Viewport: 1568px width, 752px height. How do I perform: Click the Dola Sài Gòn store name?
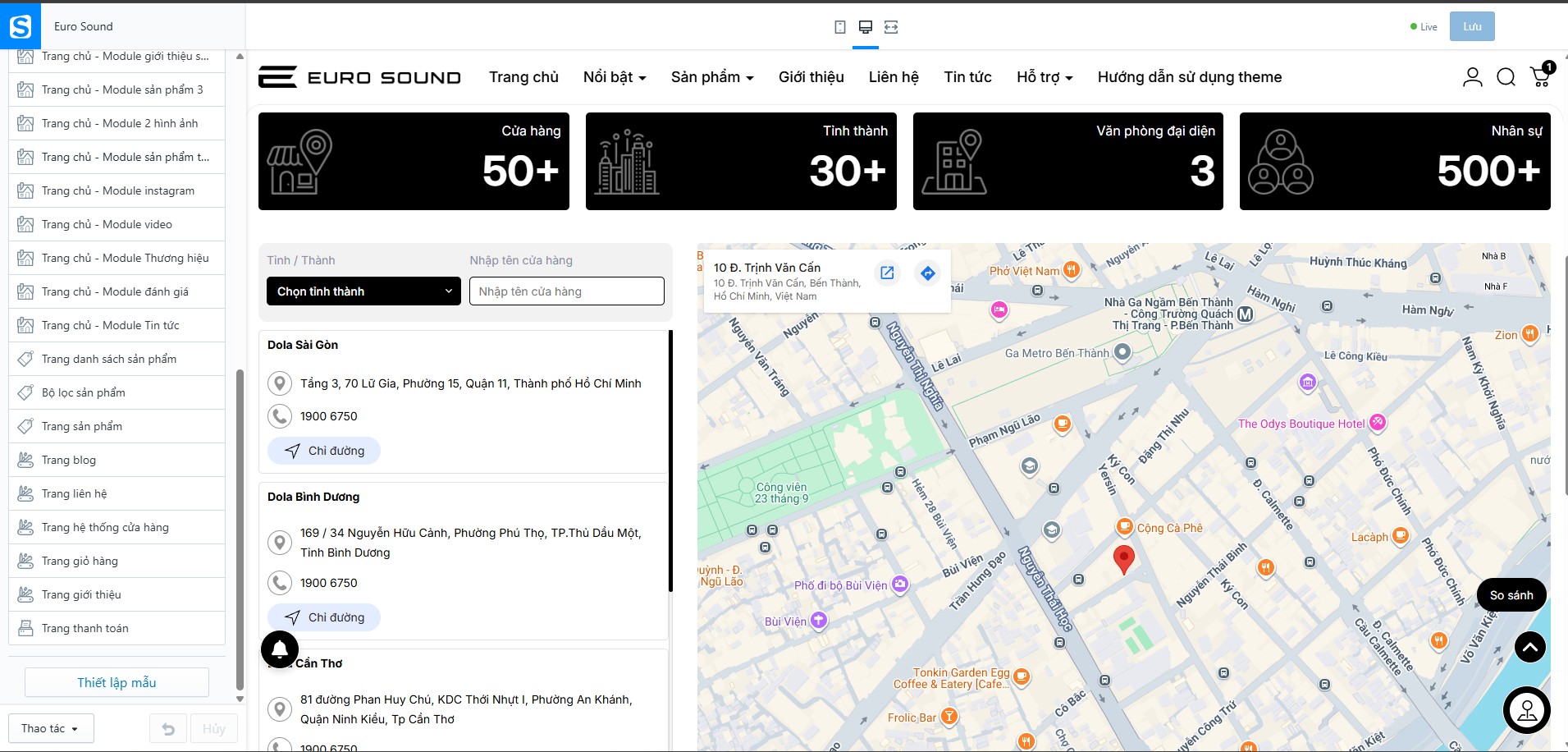pos(303,345)
